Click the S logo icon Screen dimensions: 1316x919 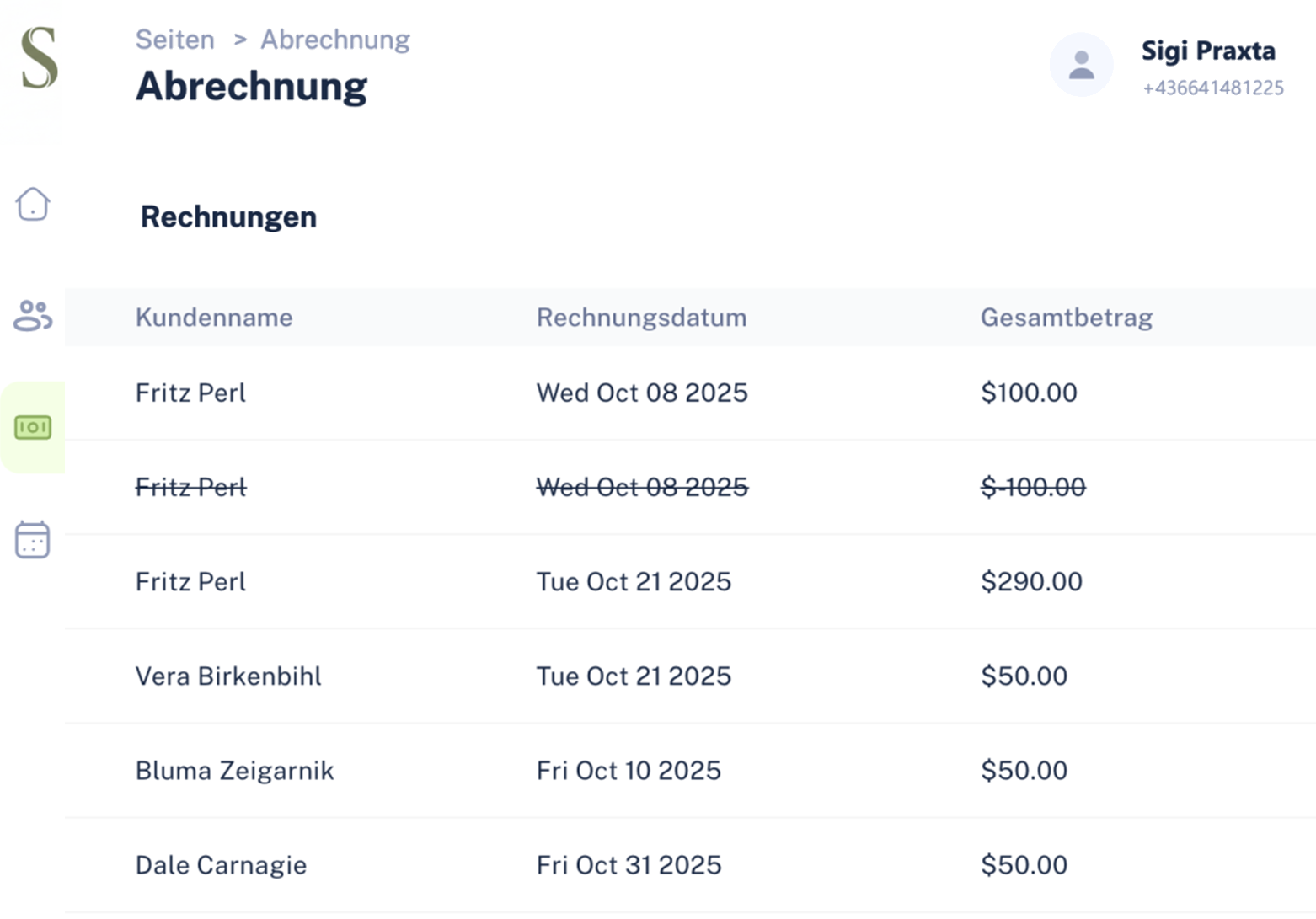(x=40, y=58)
